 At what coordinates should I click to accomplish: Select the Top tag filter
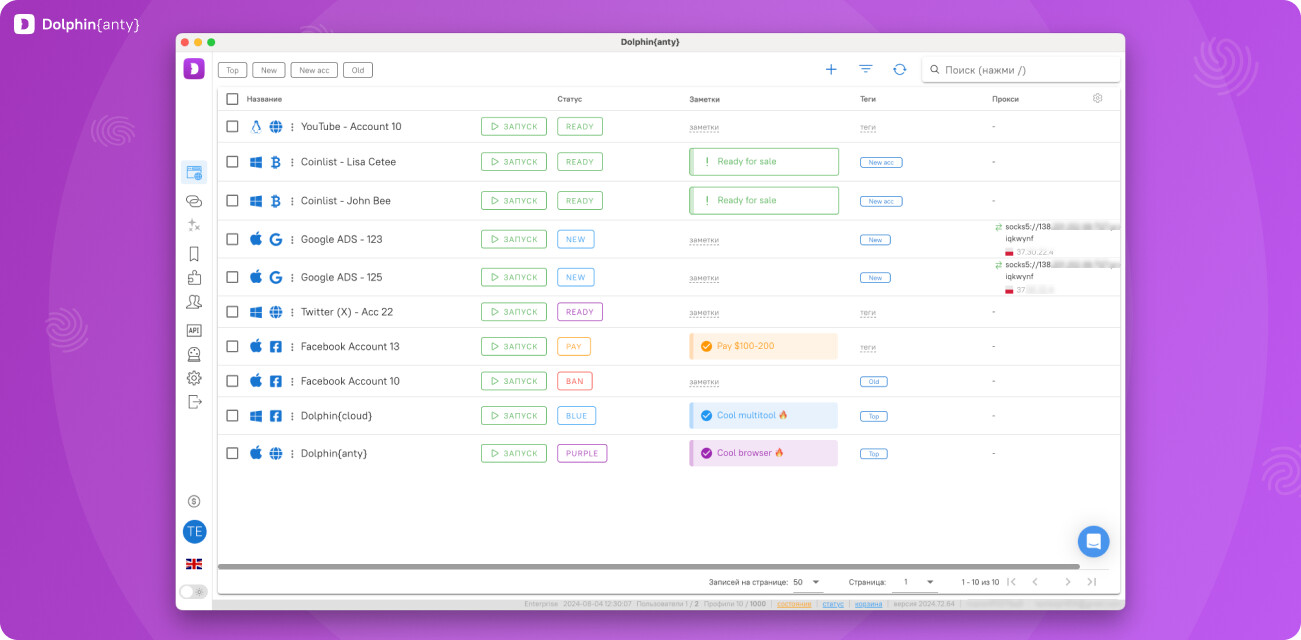tap(232, 70)
